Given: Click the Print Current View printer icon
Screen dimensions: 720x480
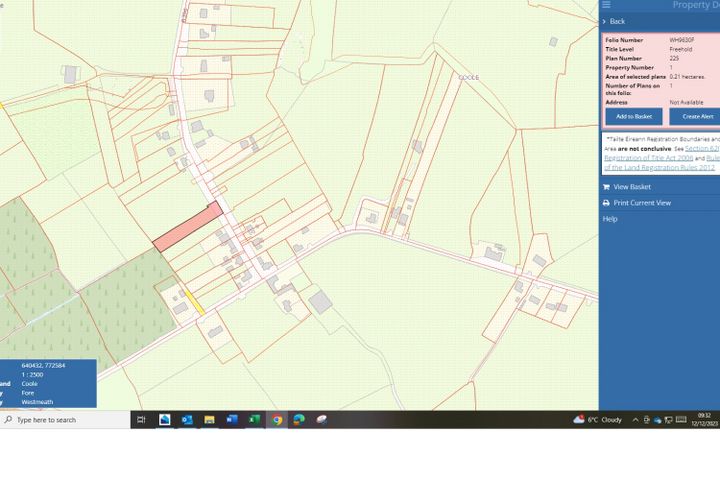Looking at the screenshot, I should point(606,203).
